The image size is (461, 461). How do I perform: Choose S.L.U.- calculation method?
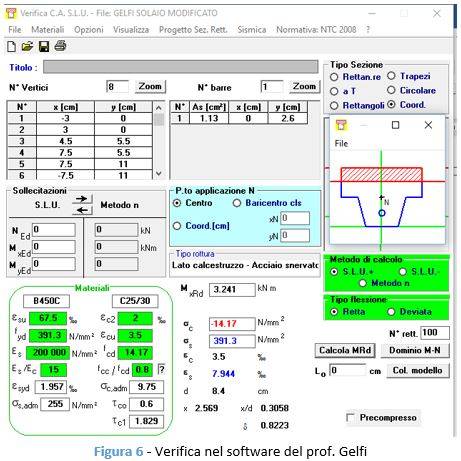tap(403, 272)
